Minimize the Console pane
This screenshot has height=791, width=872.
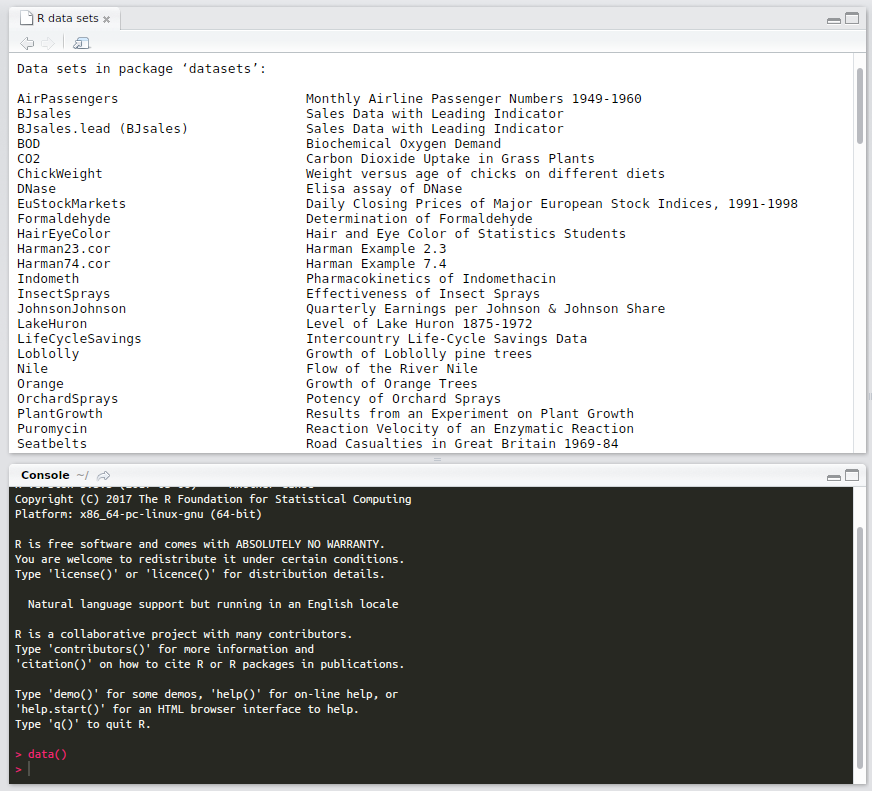click(x=834, y=477)
